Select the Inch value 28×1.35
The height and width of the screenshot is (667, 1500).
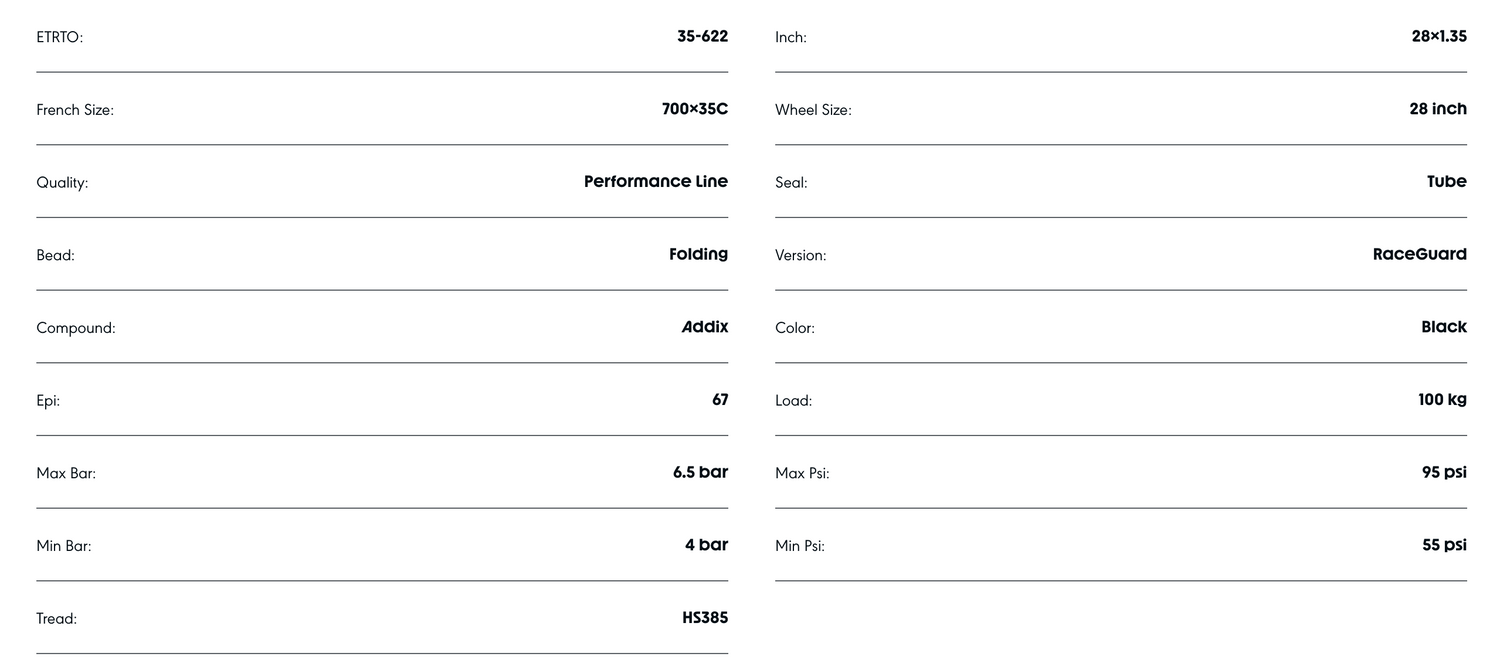click(x=1439, y=37)
